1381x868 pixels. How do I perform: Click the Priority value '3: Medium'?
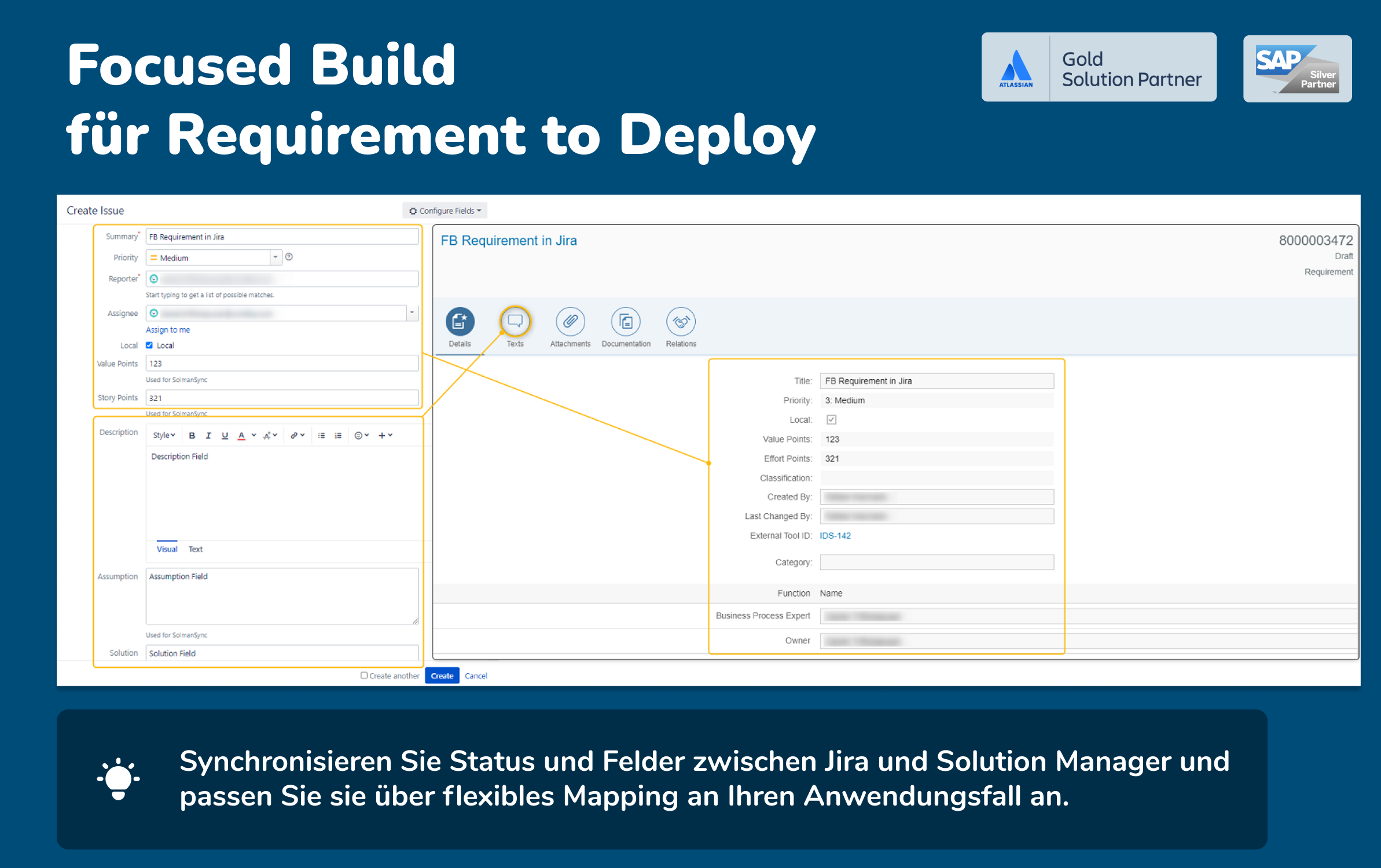click(x=845, y=400)
